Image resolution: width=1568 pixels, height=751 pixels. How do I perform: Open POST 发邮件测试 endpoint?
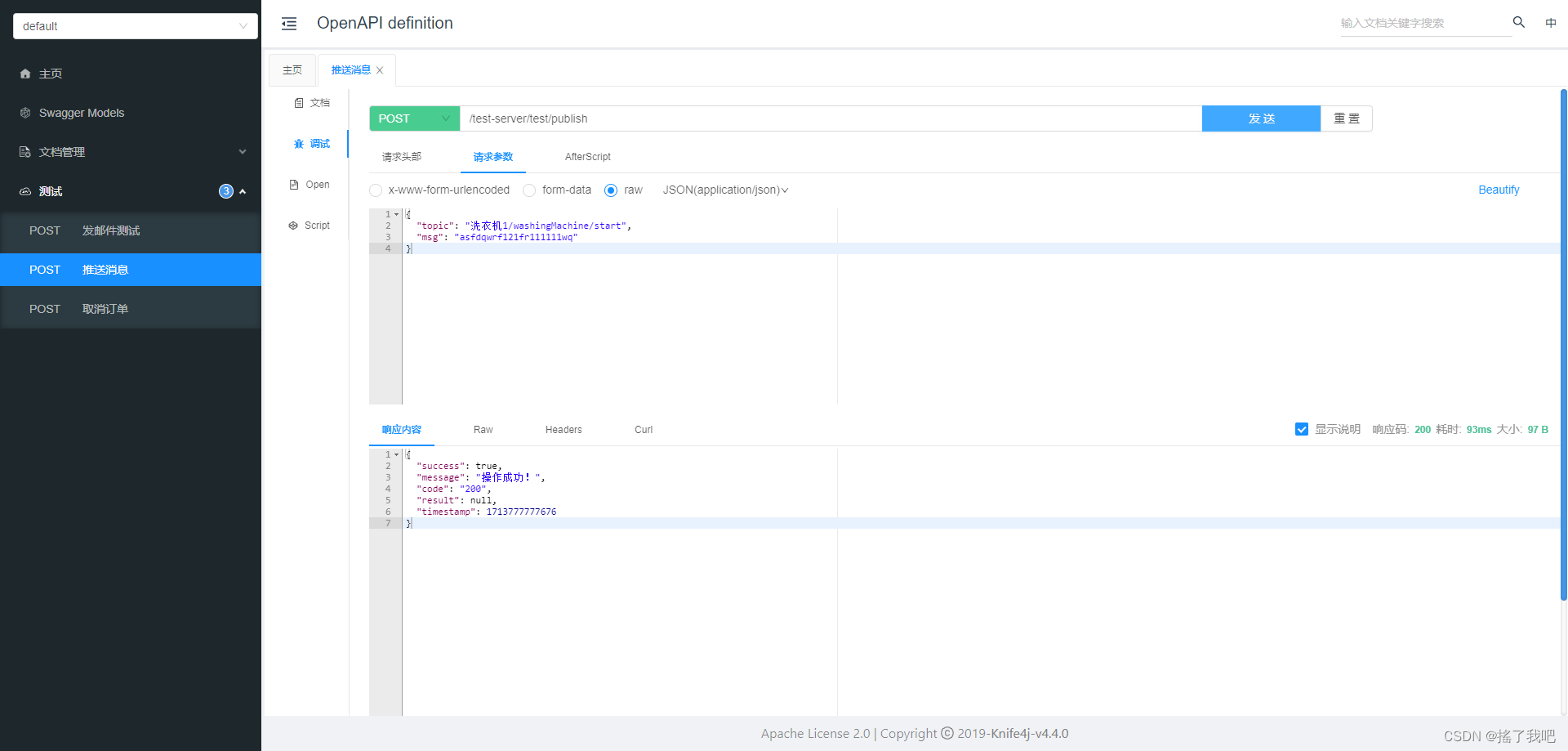[x=131, y=230]
